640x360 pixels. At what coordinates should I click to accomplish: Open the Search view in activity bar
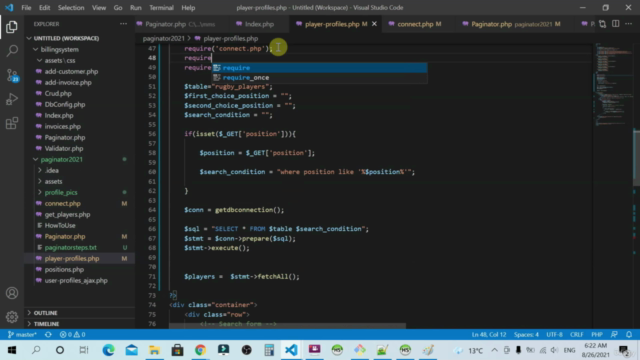(x=12, y=51)
